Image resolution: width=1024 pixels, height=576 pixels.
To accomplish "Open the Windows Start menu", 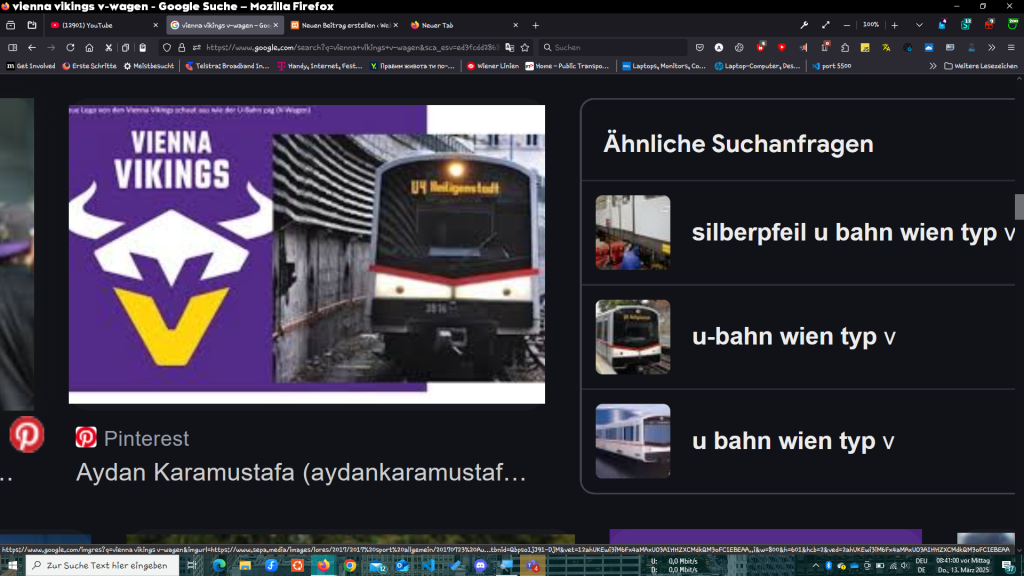I will [12, 566].
